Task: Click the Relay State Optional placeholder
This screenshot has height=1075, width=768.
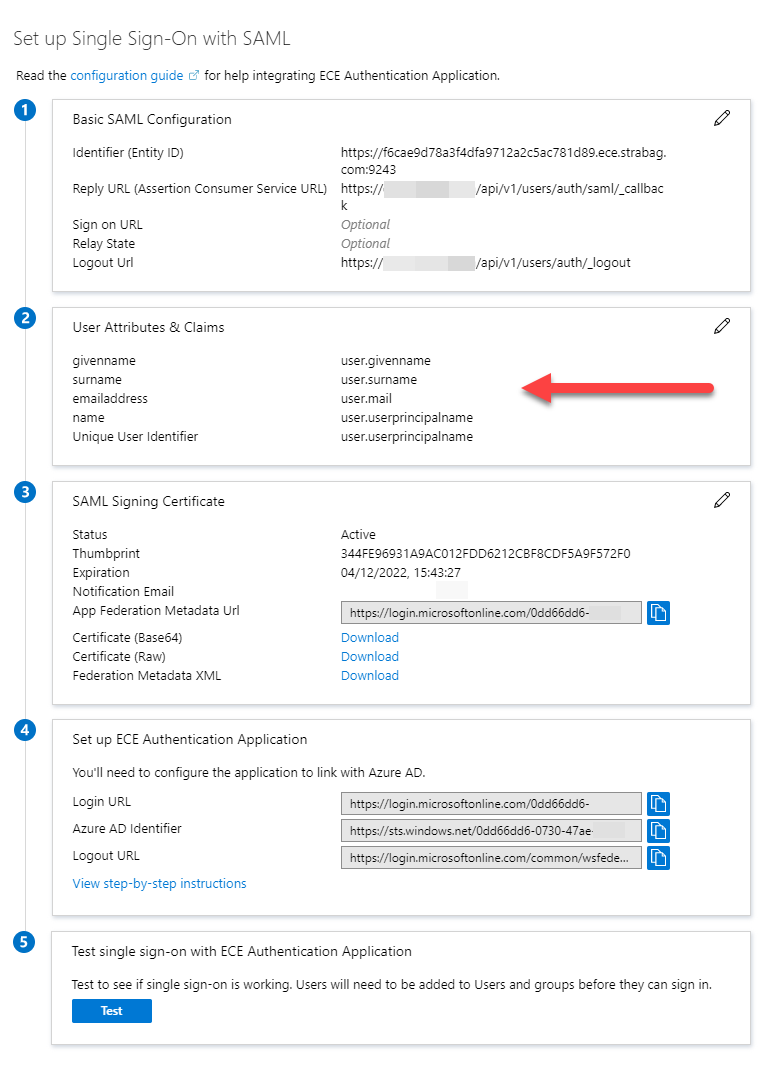Action: pyautogui.click(x=365, y=244)
